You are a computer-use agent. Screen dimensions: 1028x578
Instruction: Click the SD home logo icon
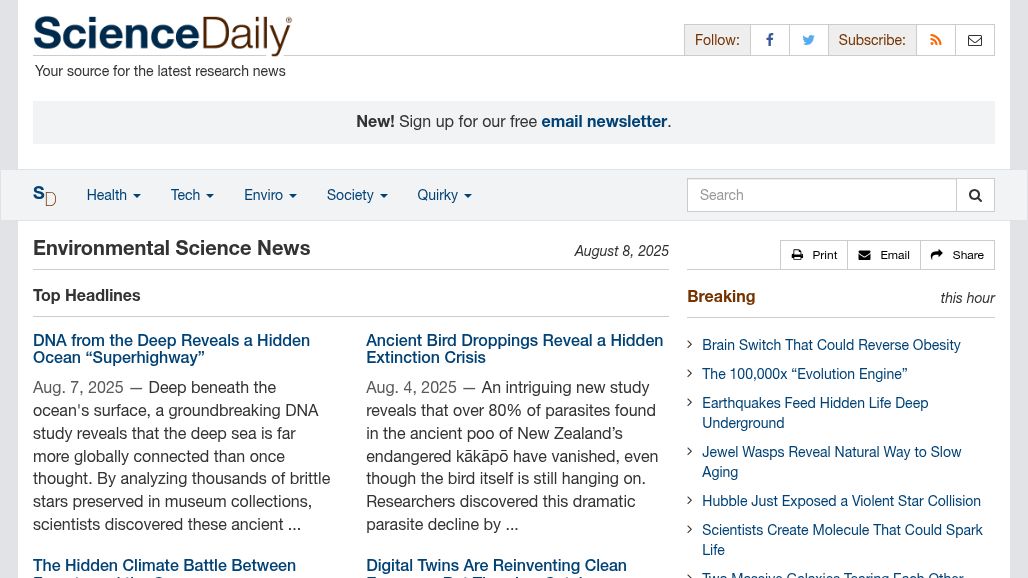pos(45,195)
